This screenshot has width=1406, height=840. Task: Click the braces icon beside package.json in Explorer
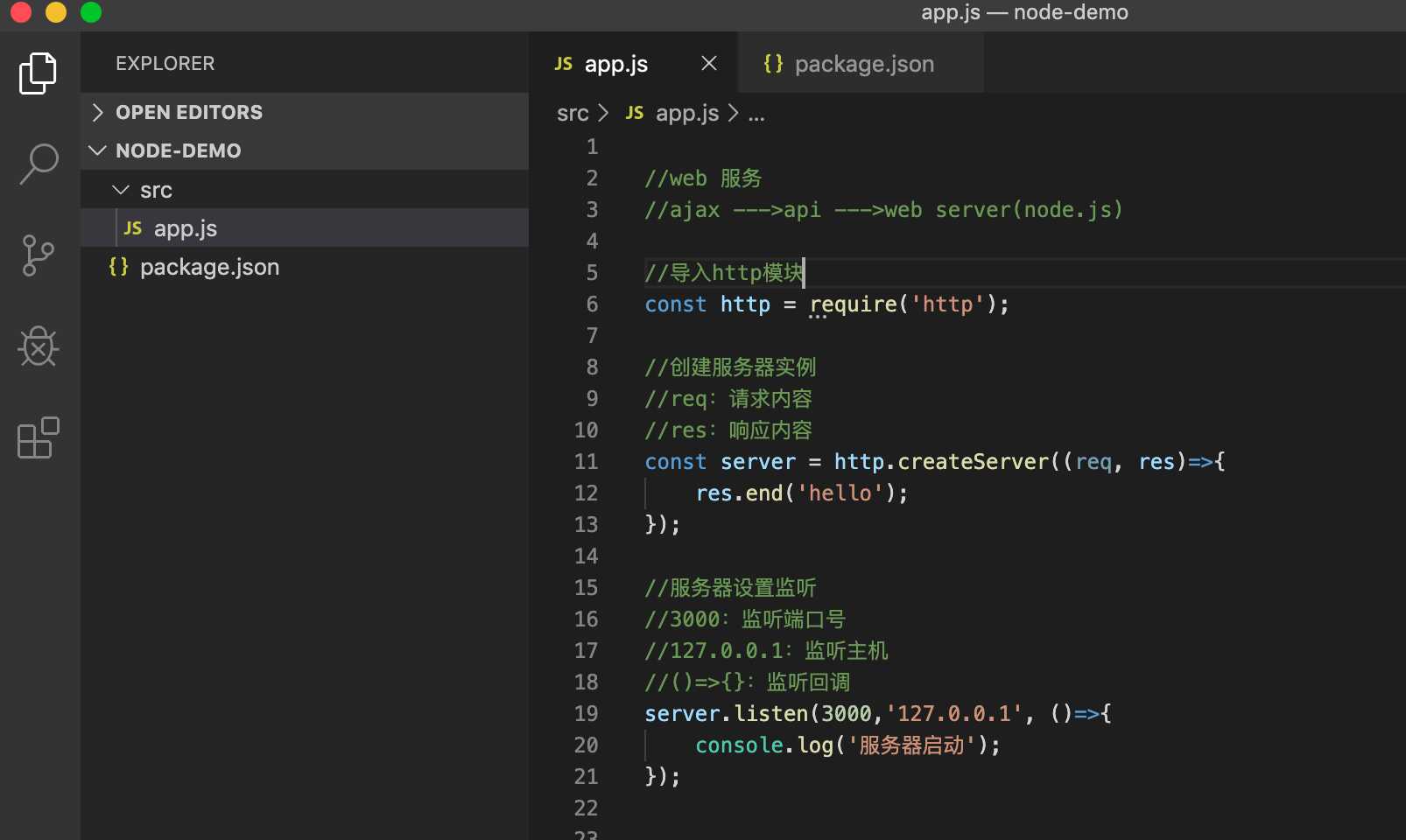click(x=118, y=267)
